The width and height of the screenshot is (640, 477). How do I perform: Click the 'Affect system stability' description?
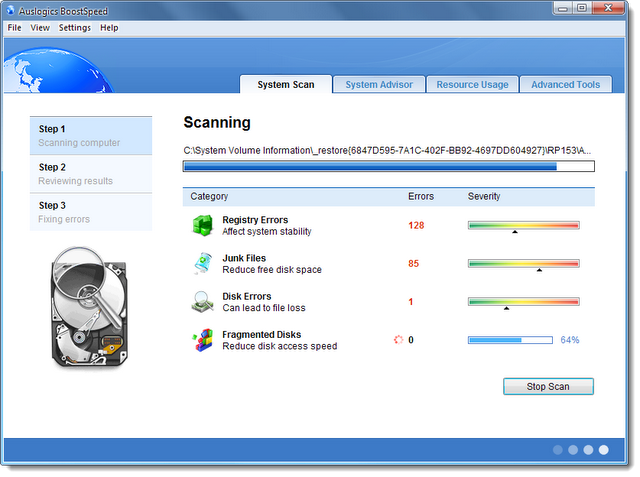pos(267,231)
